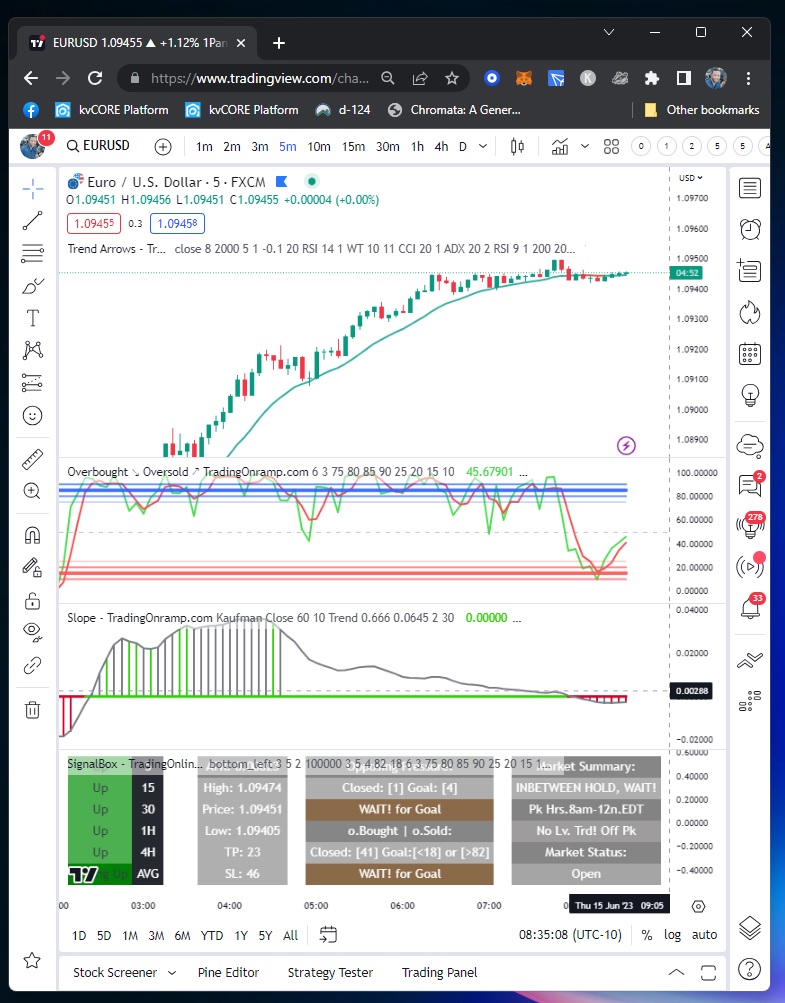The image size is (785, 1003).
Task: Click the Remove Objects trash icon
Action: click(32, 709)
